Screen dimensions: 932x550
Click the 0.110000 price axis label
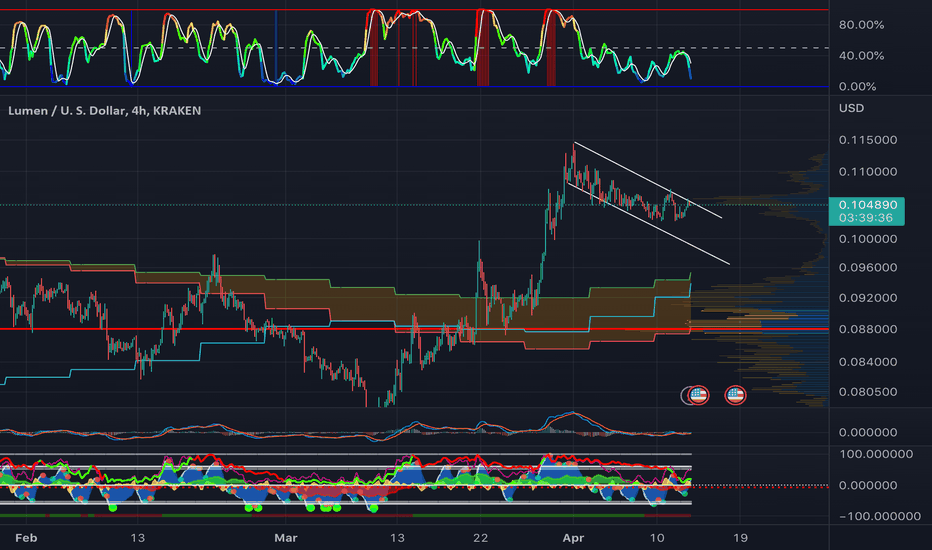(x=868, y=172)
